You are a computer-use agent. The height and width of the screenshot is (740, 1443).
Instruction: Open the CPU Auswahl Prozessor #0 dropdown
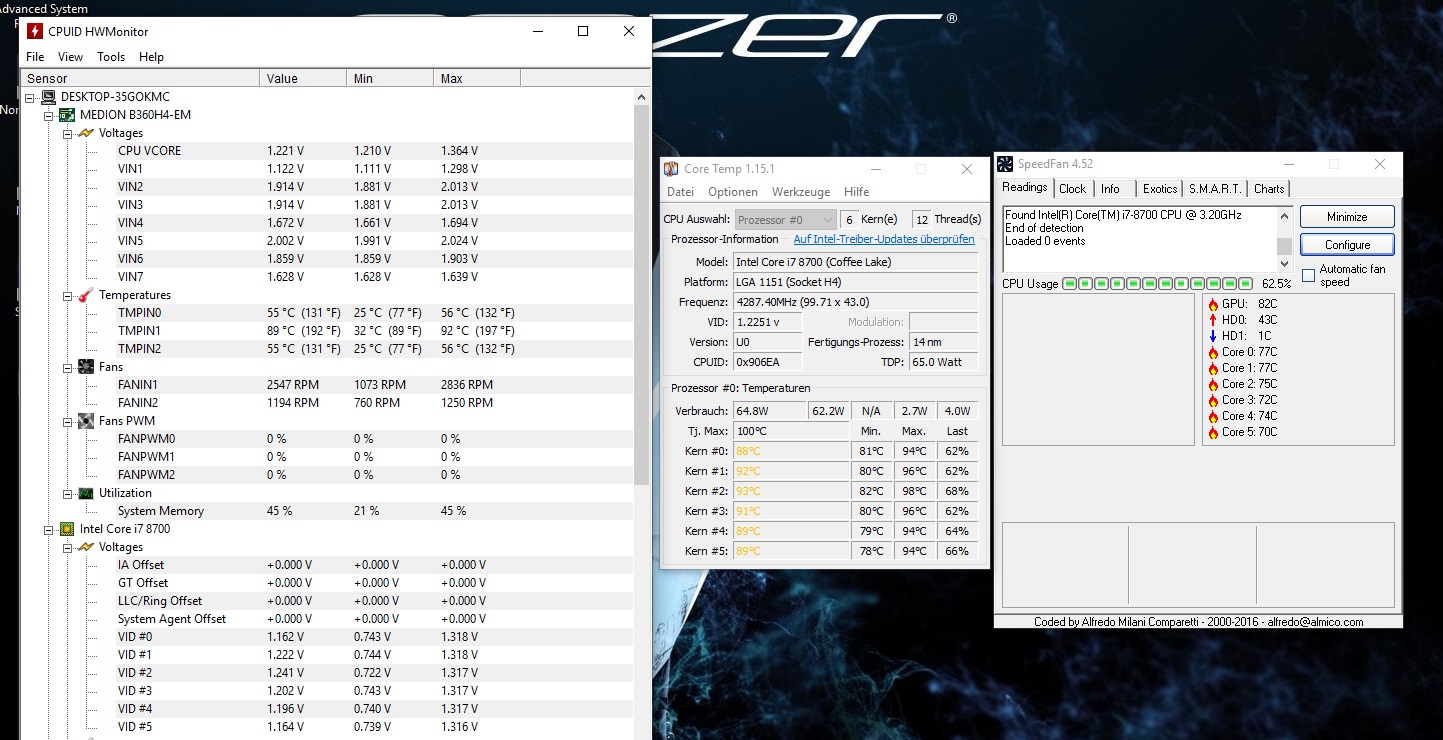pyautogui.click(x=785, y=219)
